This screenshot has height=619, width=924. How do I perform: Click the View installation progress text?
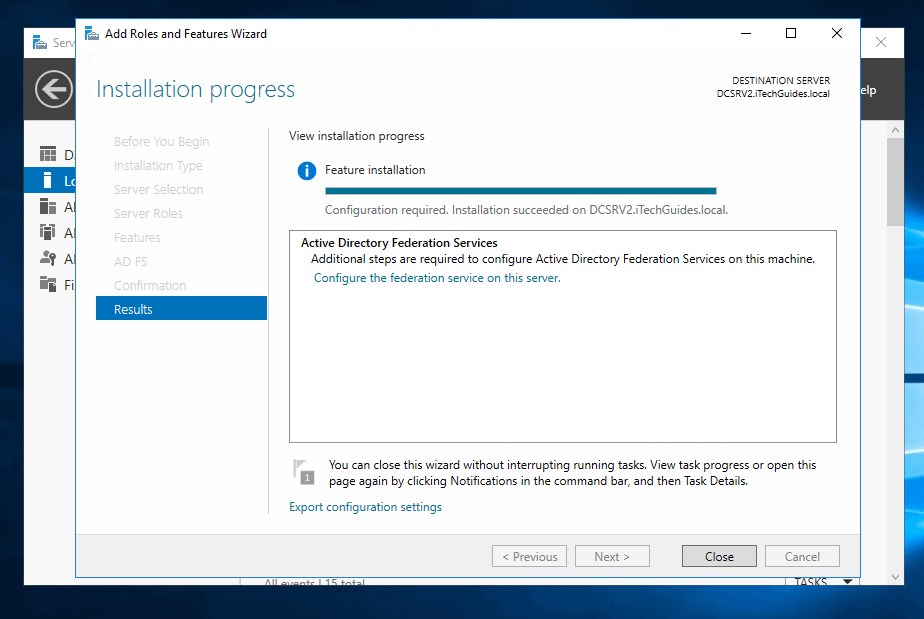click(357, 136)
